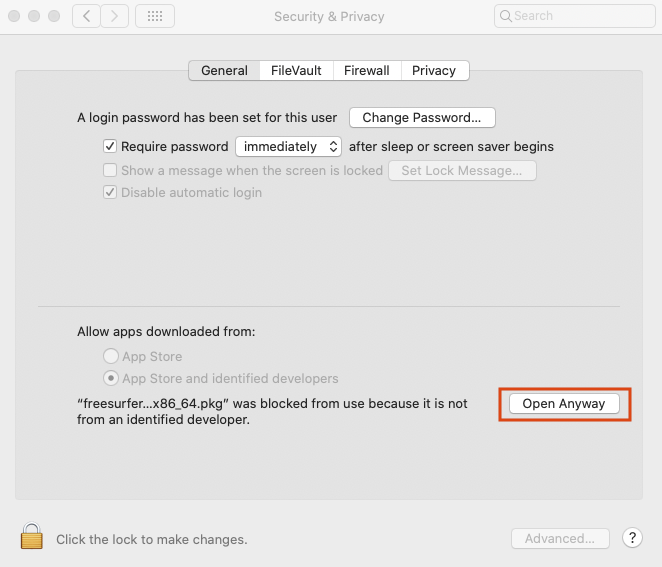Viewport: 662px width, 567px height.
Task: Select App Store and identified developers
Action: point(111,378)
